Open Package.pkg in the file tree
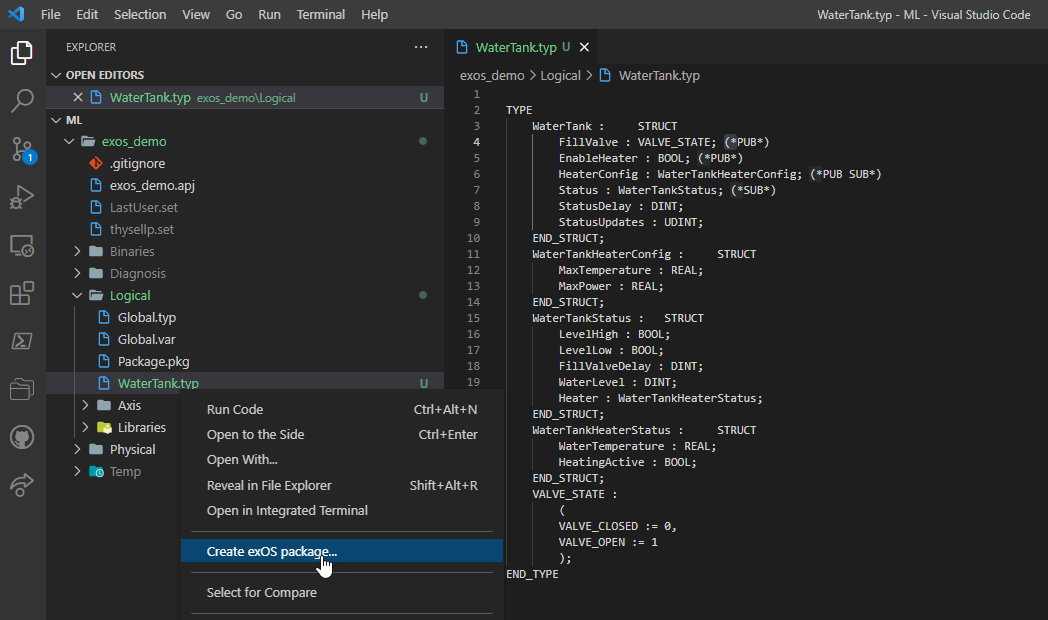Screen dimensions: 1048x620 point(153,361)
